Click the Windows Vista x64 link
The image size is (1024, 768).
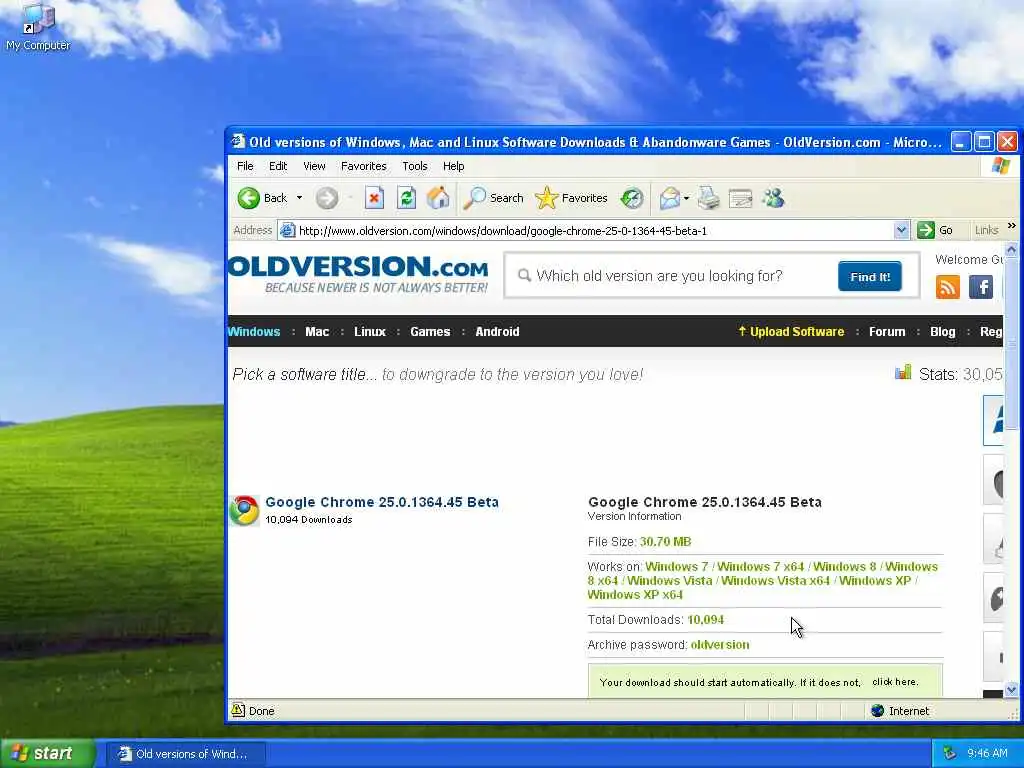click(x=775, y=581)
